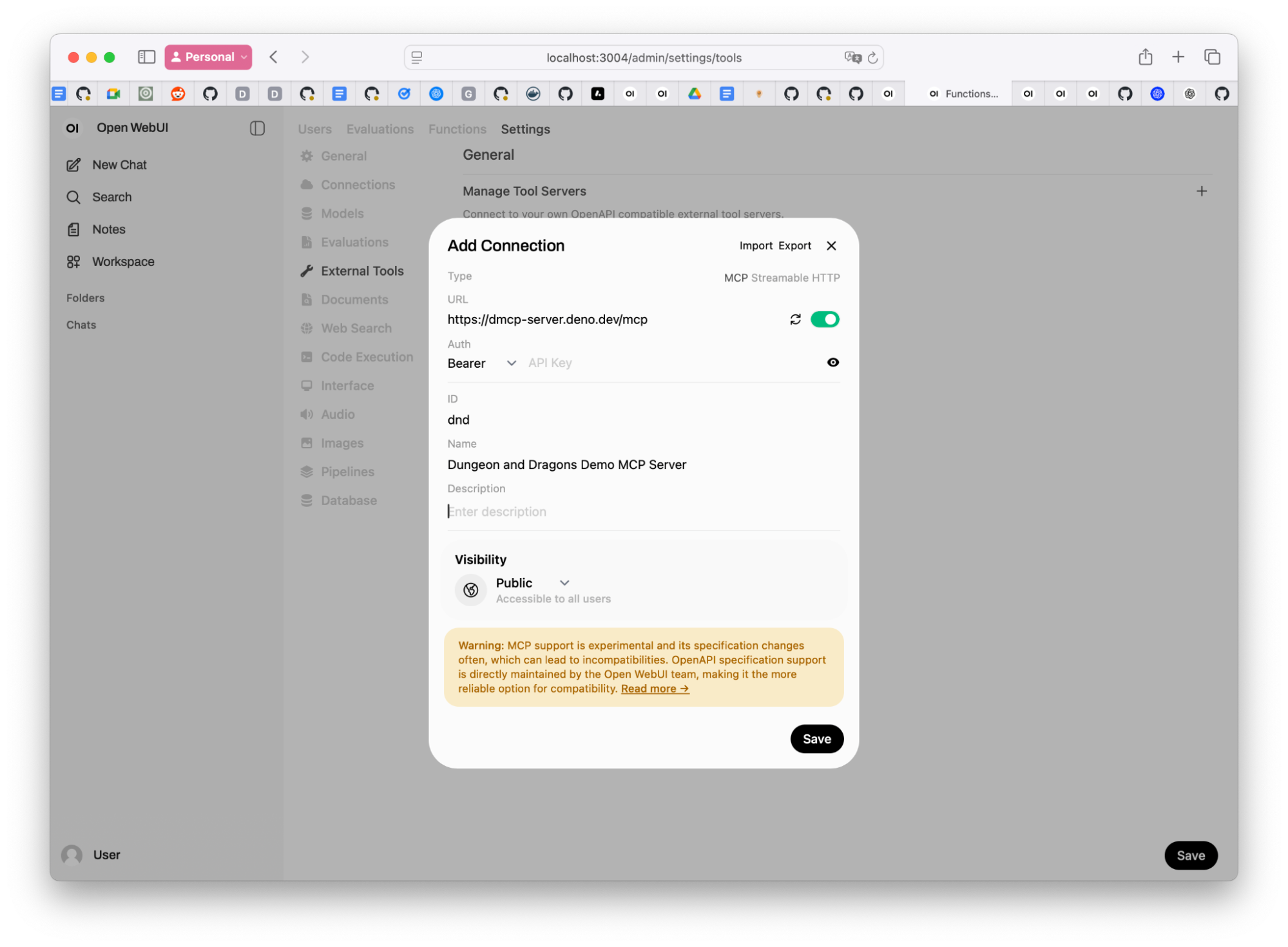Show the API key with the eye icon

(832, 363)
